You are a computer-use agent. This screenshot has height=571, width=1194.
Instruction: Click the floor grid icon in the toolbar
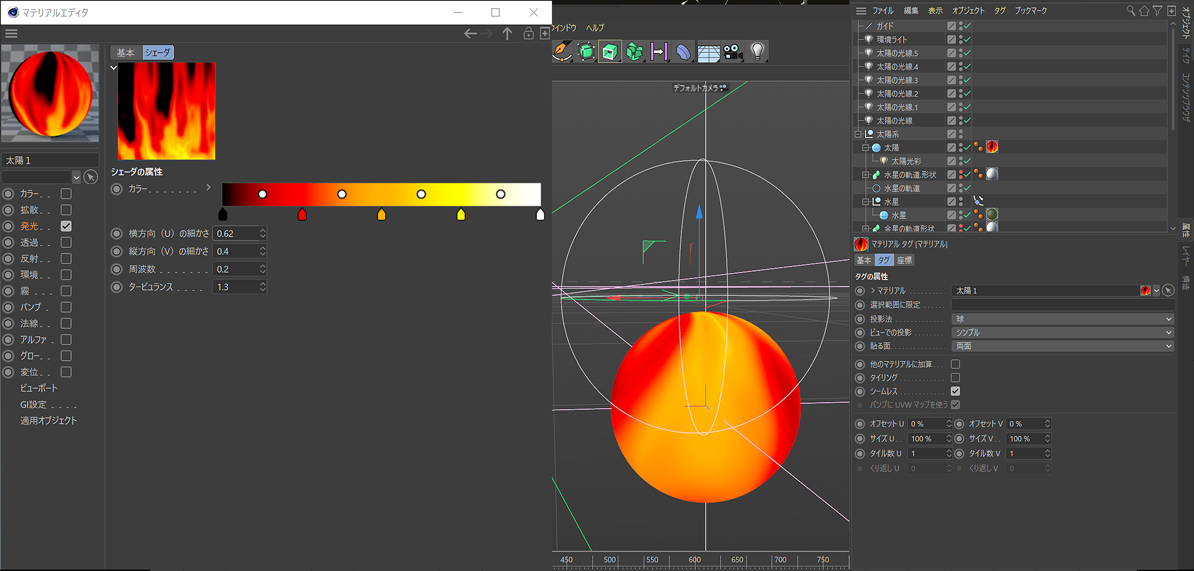coord(709,51)
